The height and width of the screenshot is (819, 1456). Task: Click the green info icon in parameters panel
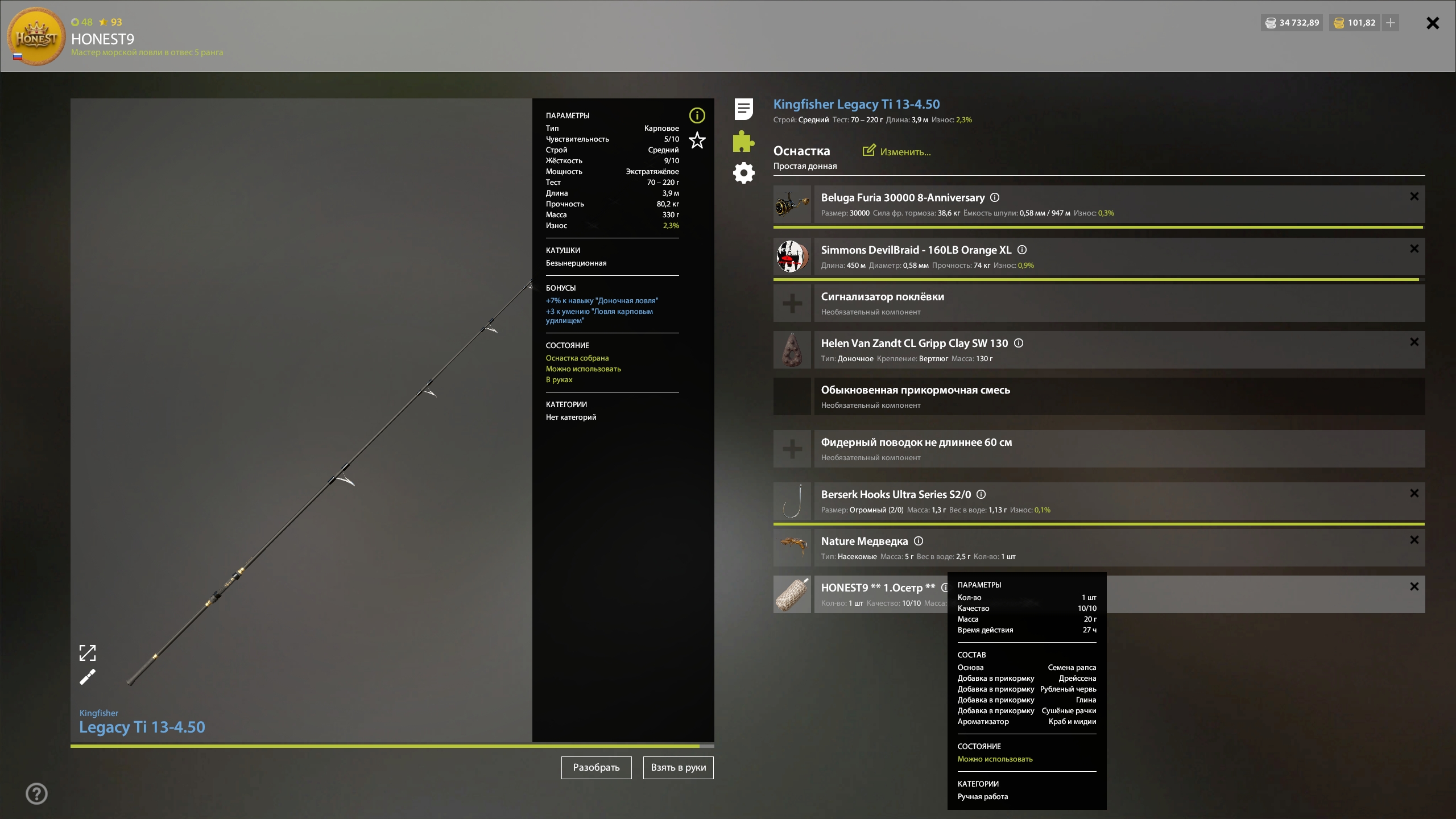point(697,115)
